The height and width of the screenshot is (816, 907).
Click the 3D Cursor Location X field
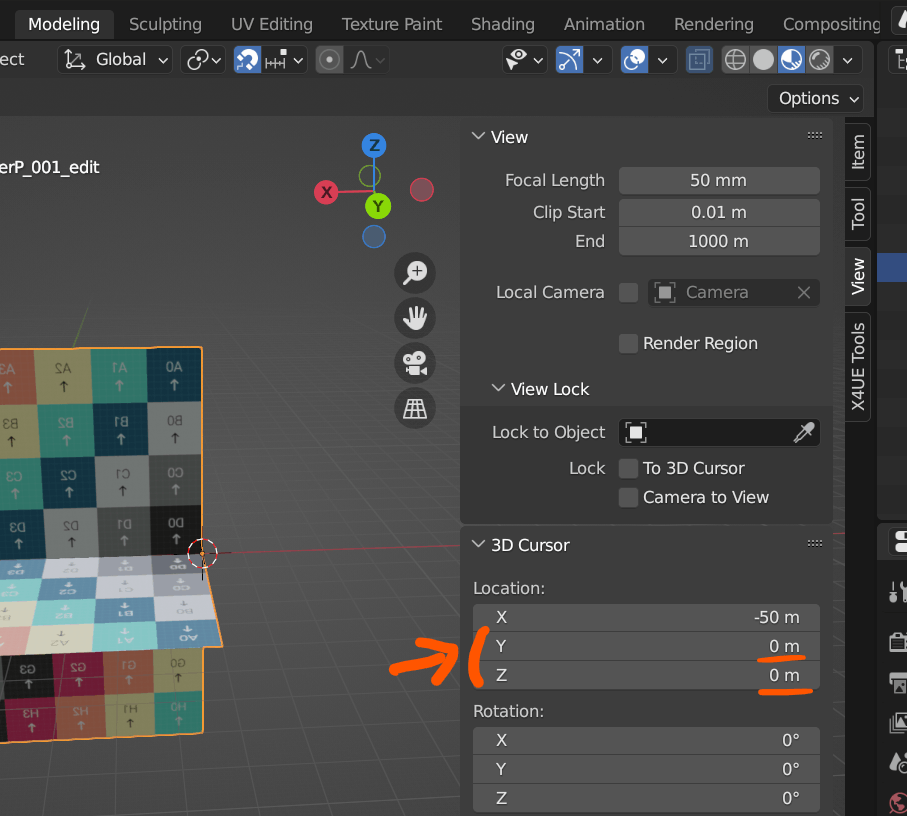[x=646, y=618]
